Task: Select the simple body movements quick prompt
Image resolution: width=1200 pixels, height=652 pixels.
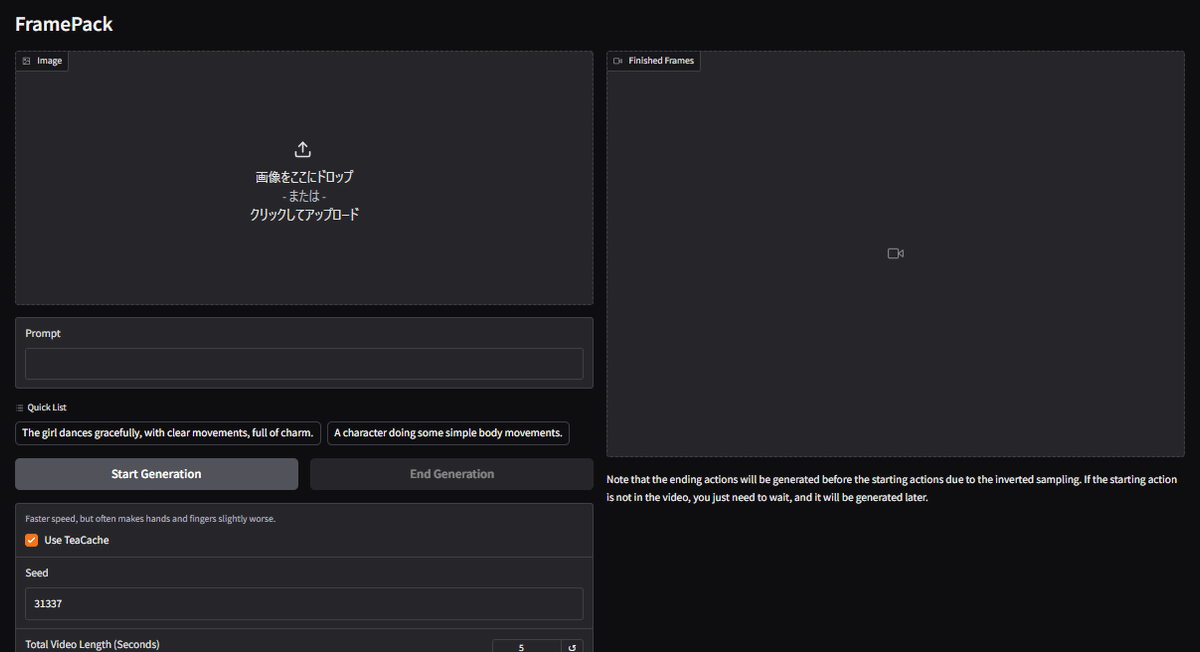Action: click(x=448, y=433)
